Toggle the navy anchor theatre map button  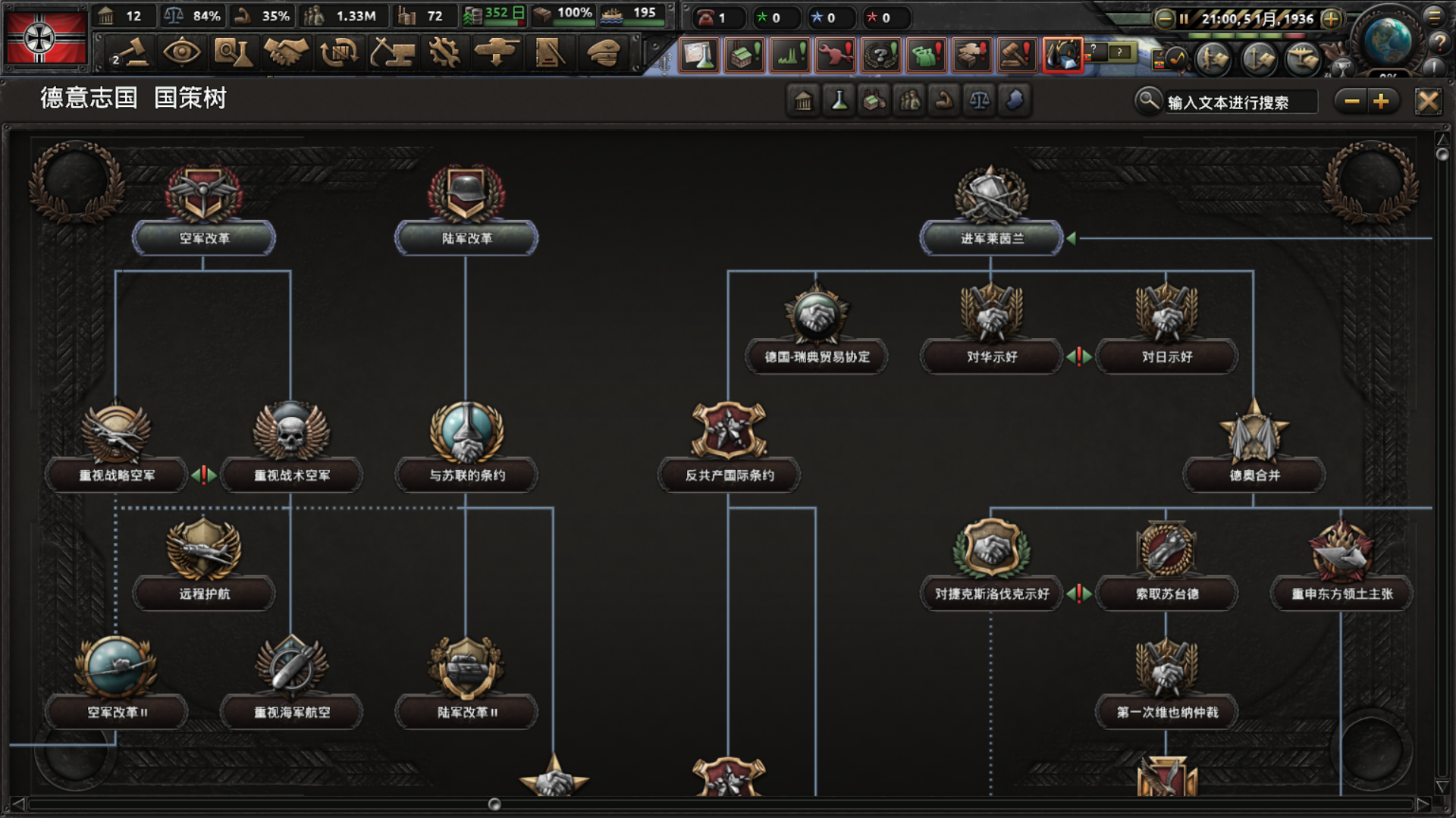coord(1259,58)
